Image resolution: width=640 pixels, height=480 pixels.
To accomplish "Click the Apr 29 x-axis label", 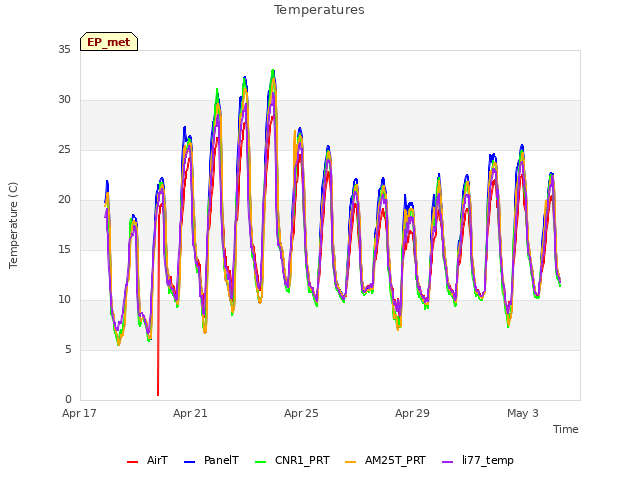I will 412,413.
